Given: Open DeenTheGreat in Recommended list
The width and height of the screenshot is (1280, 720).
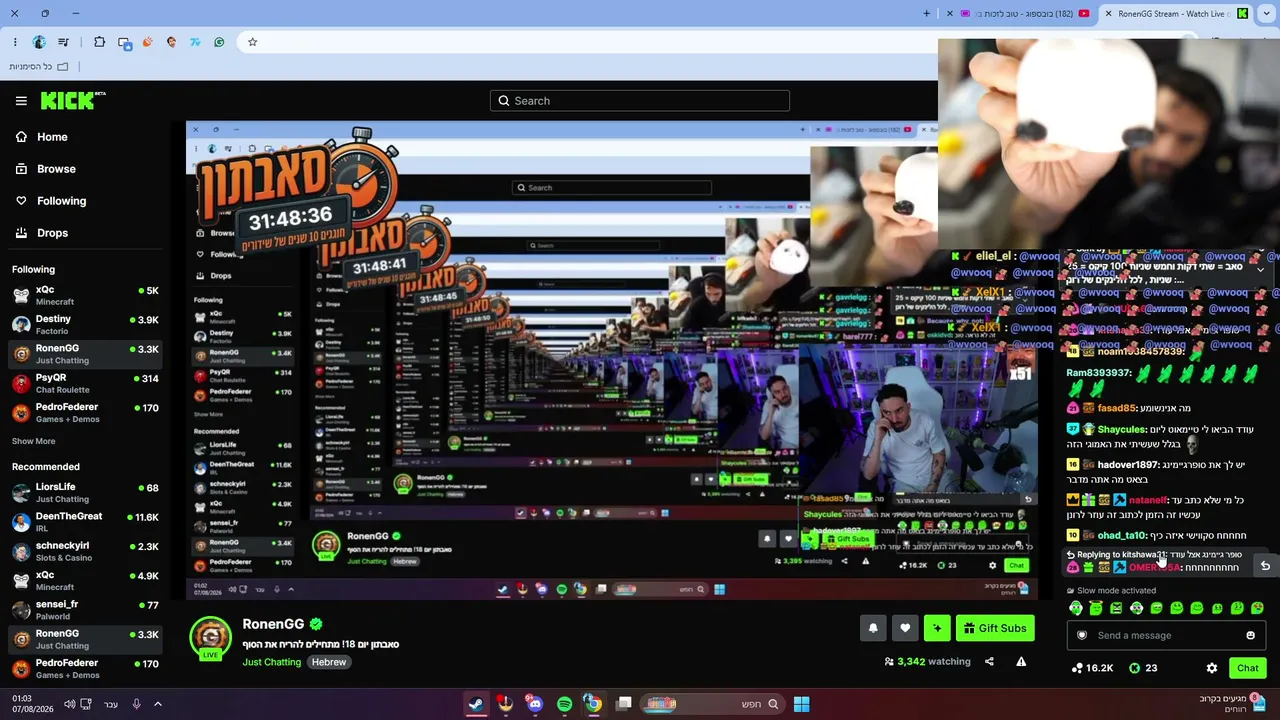Looking at the screenshot, I should coord(85,522).
